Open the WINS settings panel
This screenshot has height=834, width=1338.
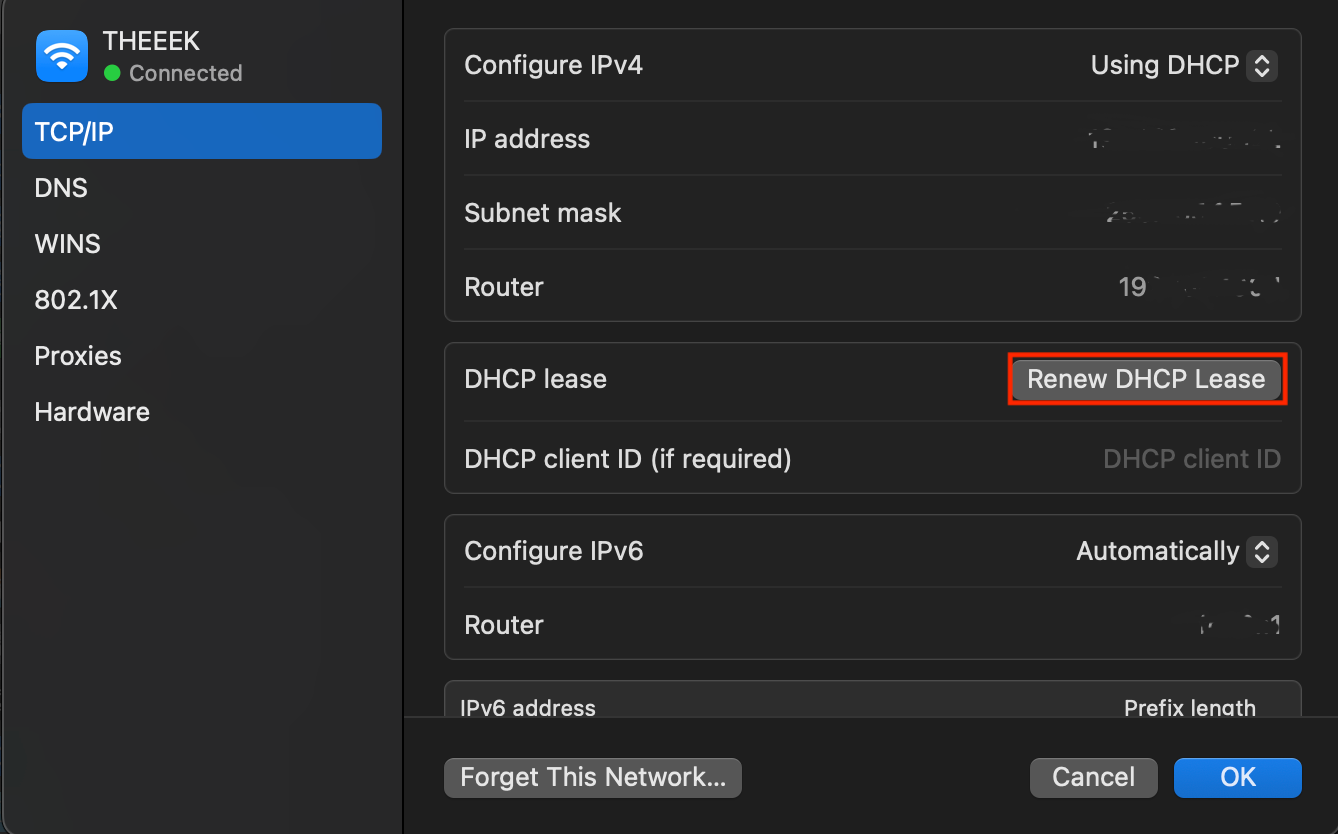click(x=66, y=243)
